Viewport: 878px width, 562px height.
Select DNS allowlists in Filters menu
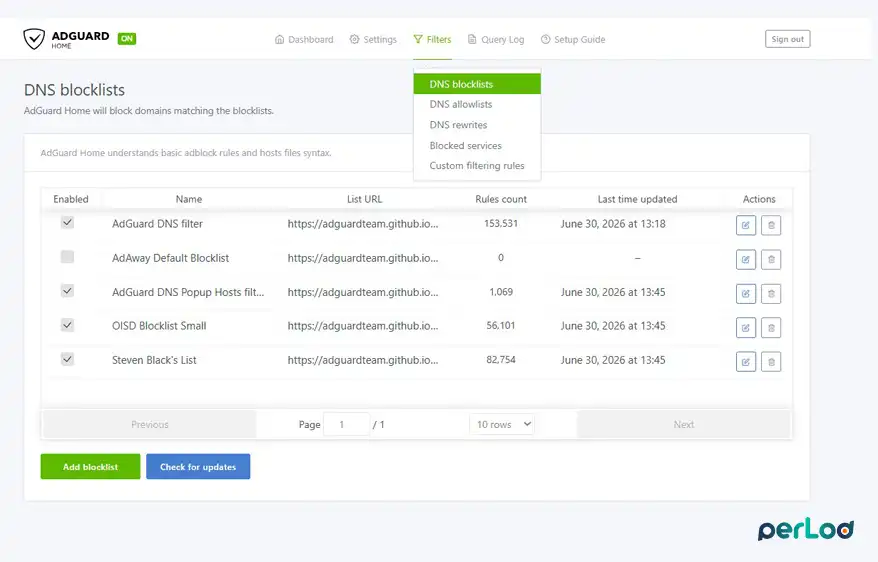[477, 105]
